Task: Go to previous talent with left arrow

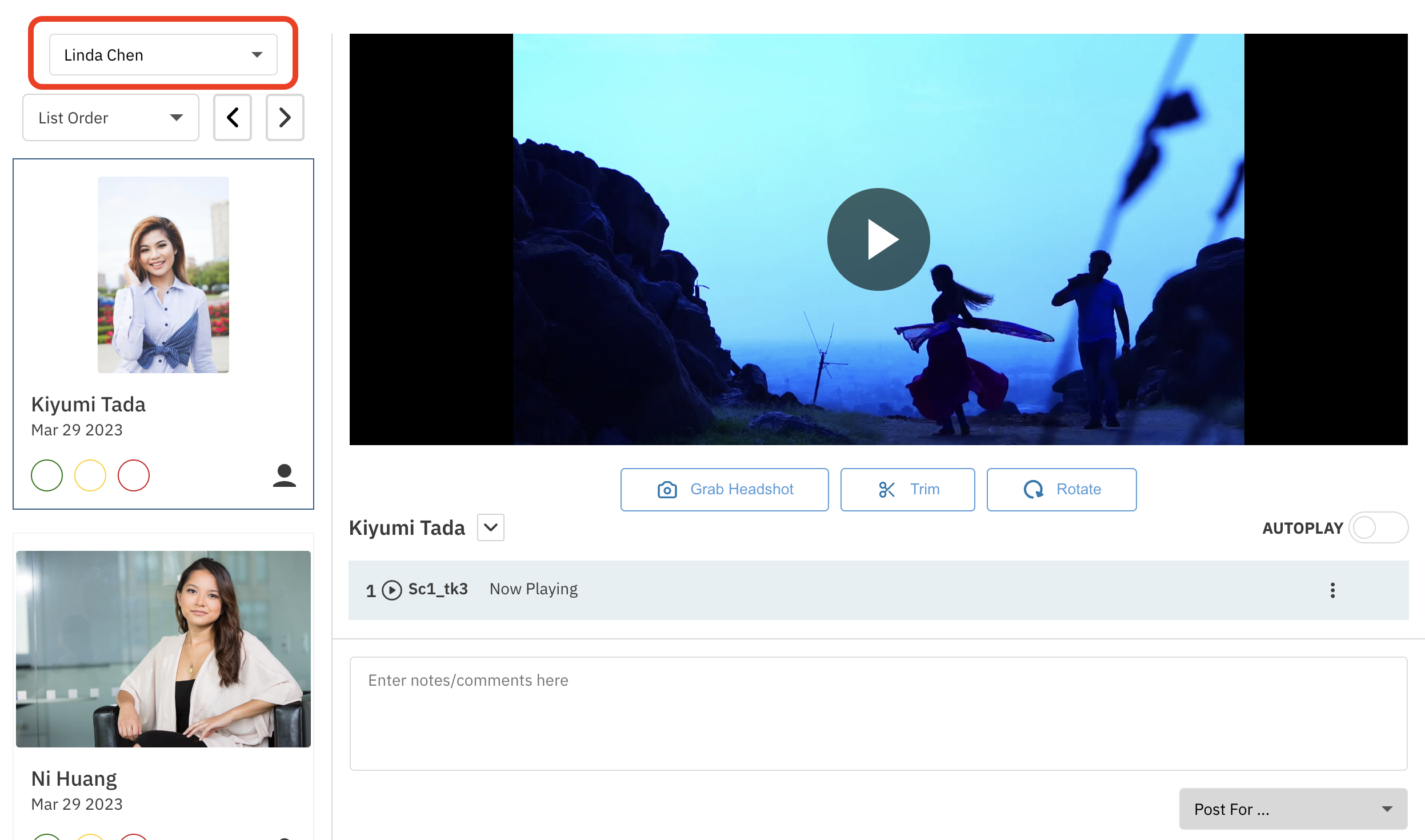Action: (233, 118)
